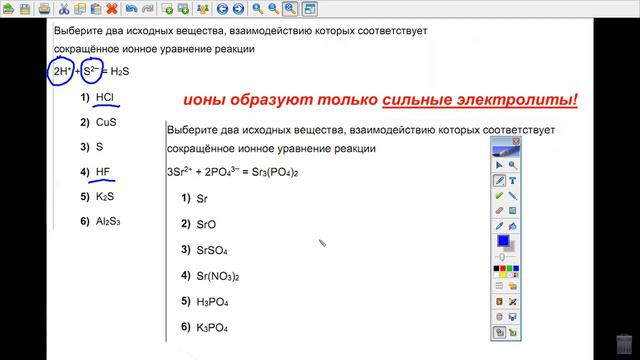Viewport: 640px width, 360px height.
Task: Click the open file icon in toolbar
Action: (8, 9)
